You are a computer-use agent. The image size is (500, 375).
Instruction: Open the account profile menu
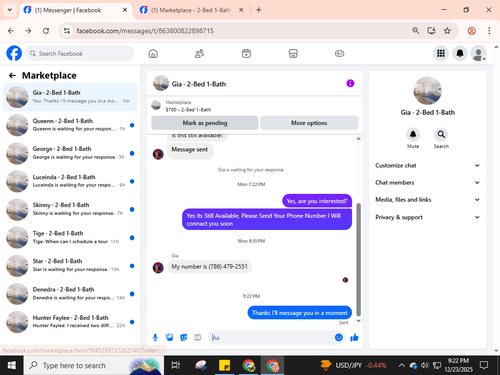(478, 53)
